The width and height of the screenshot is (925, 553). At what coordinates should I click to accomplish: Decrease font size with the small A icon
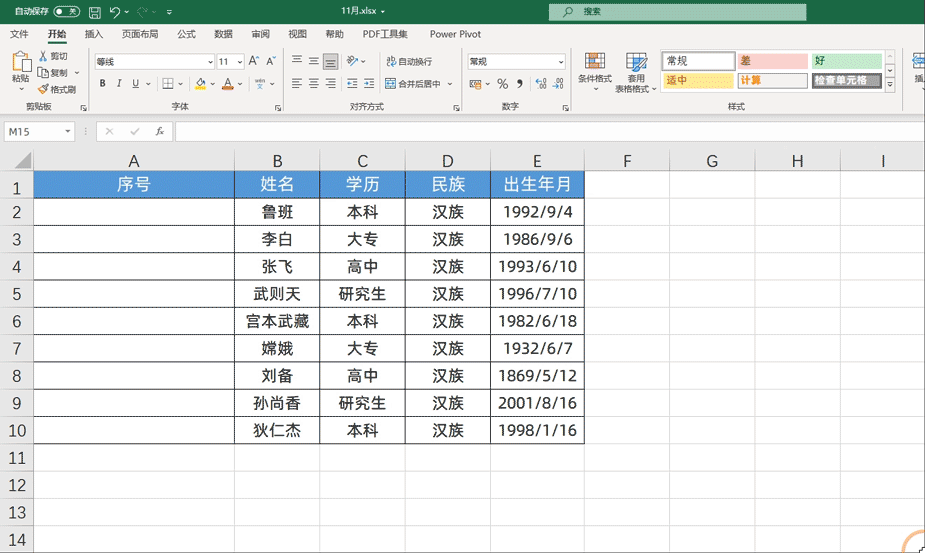coord(271,61)
